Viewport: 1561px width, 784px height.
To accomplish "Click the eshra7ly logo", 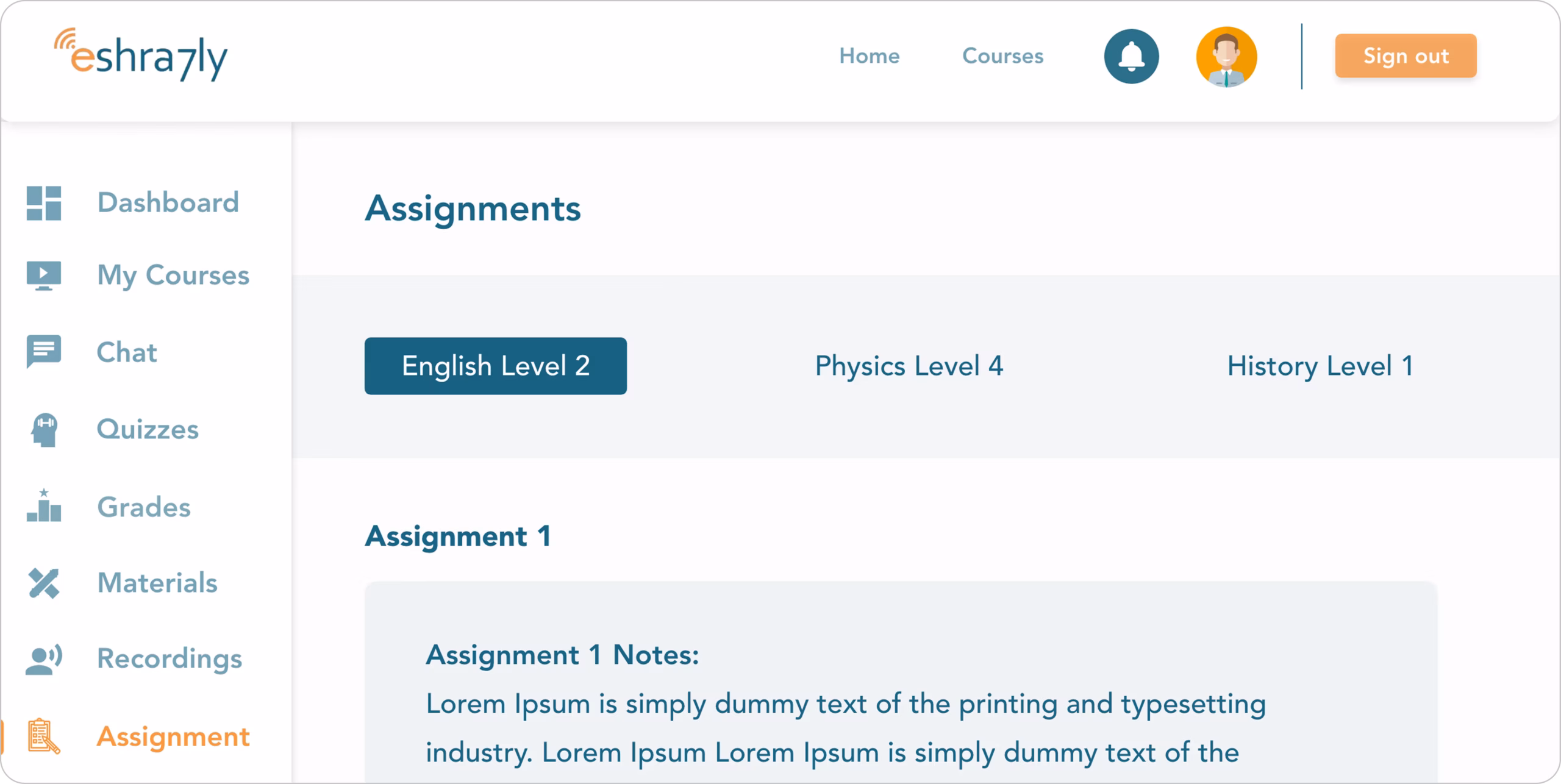I will 141,55.
